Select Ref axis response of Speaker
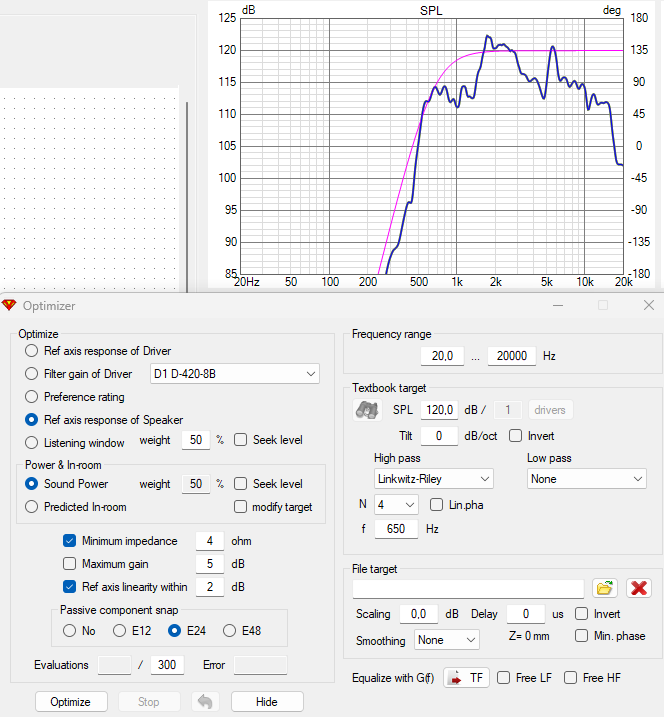 pyautogui.click(x=32, y=419)
